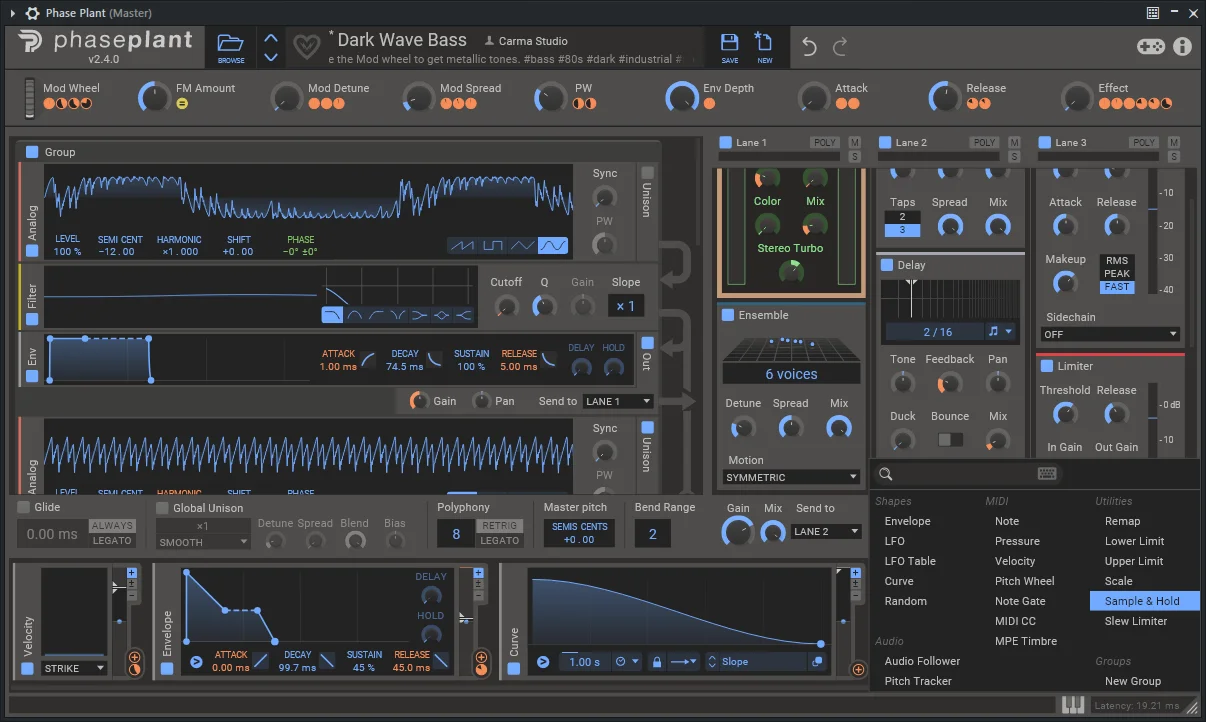
Task: Choose LFO Table from Shapes list
Action: [910, 561]
